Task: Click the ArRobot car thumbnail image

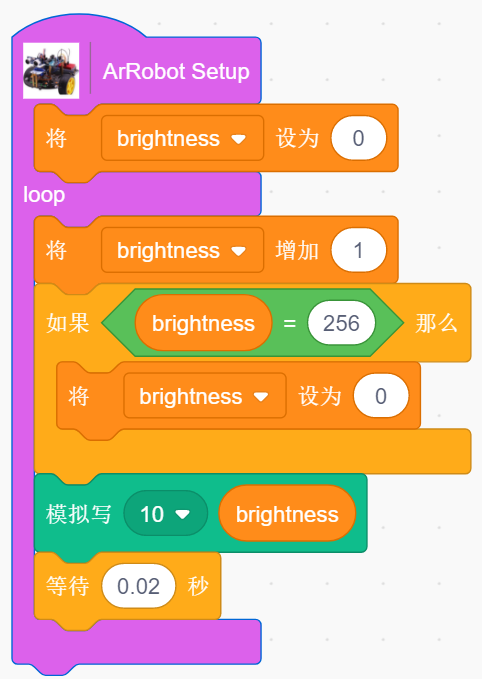Action: point(51,71)
